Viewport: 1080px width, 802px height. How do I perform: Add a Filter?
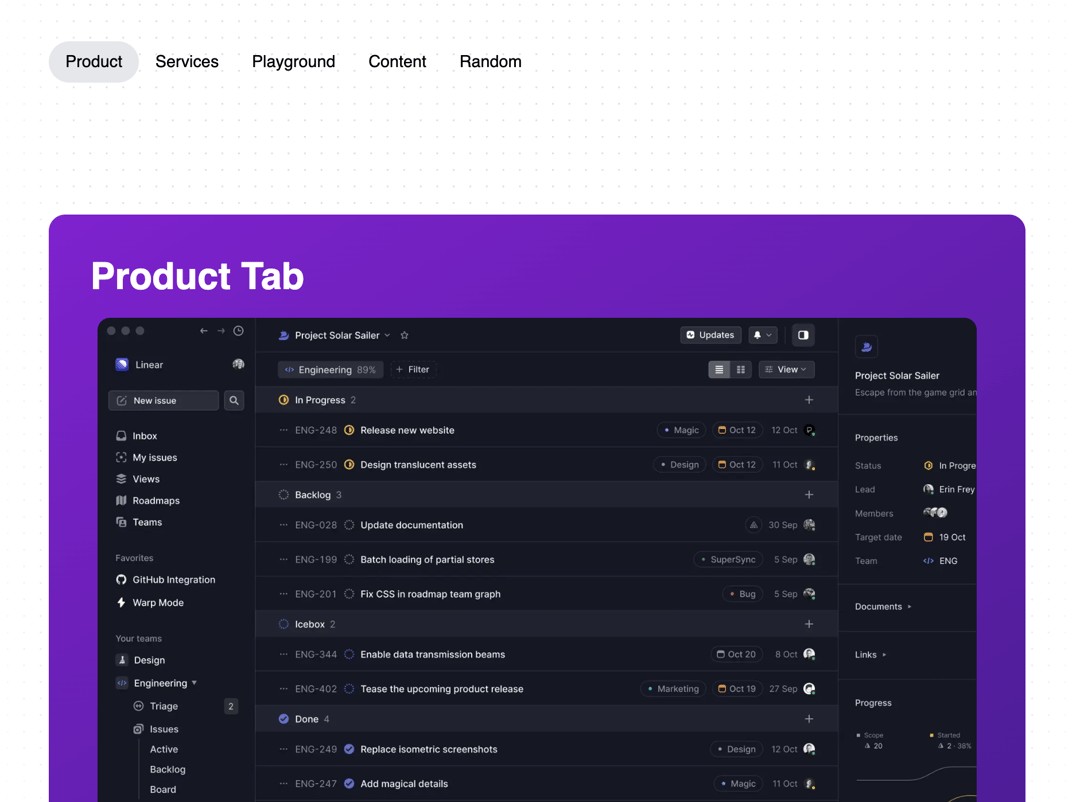click(x=413, y=369)
